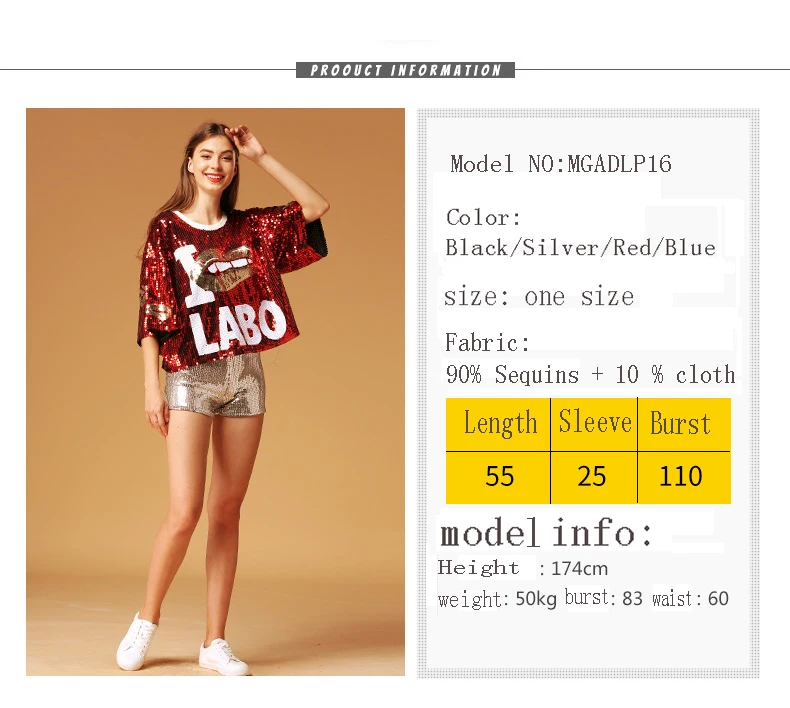Select the length value 55 cell
The image size is (790, 708).
point(498,478)
